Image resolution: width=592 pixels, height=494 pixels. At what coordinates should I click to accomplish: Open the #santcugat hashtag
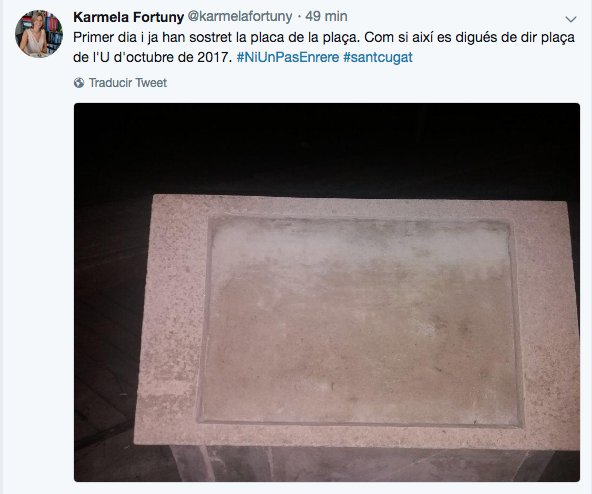pos(378,57)
